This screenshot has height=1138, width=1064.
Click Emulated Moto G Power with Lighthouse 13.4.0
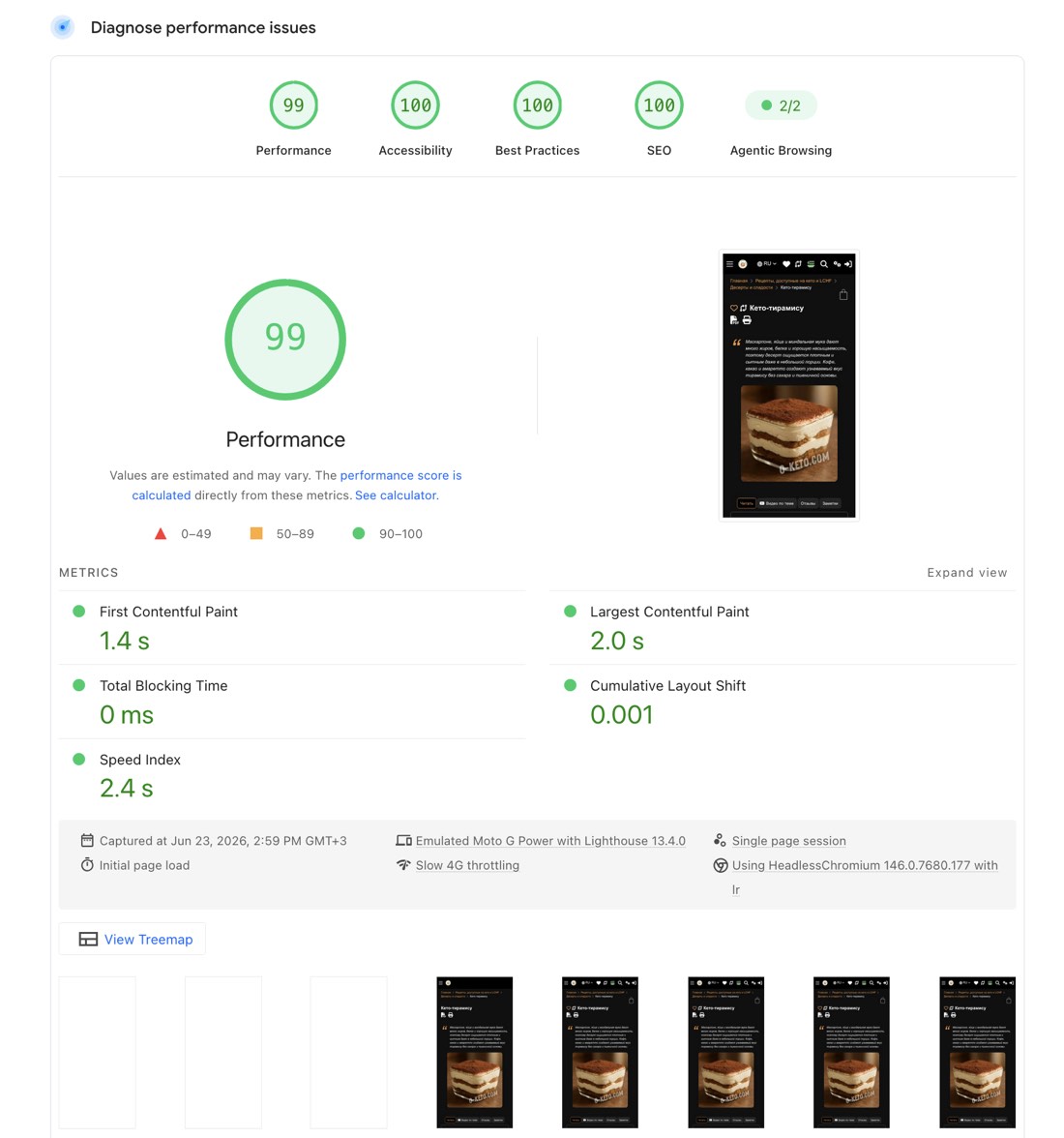tap(550, 840)
